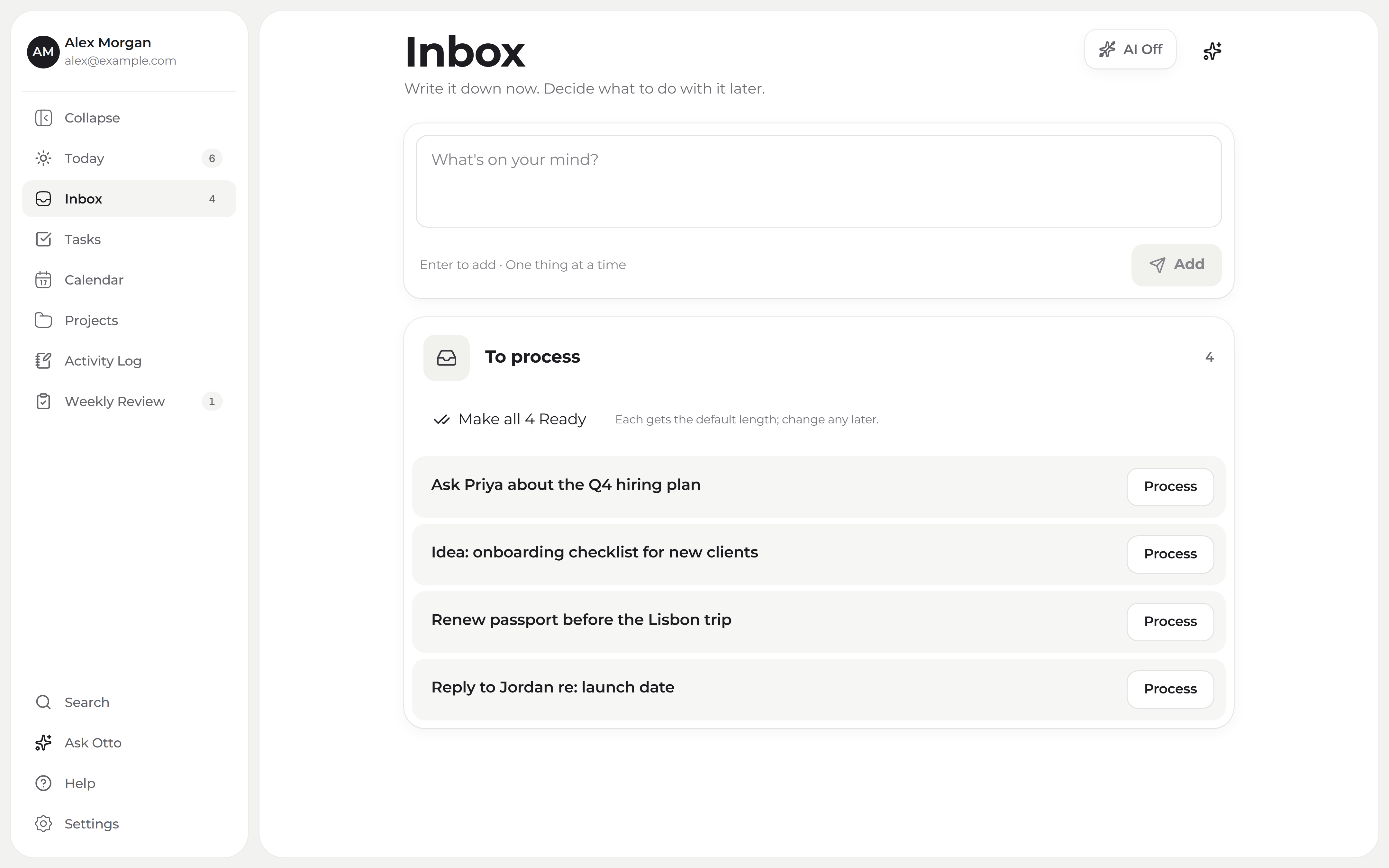
Task: Click text Ask Priya about the Q4 hiring plan
Action: 565,485
